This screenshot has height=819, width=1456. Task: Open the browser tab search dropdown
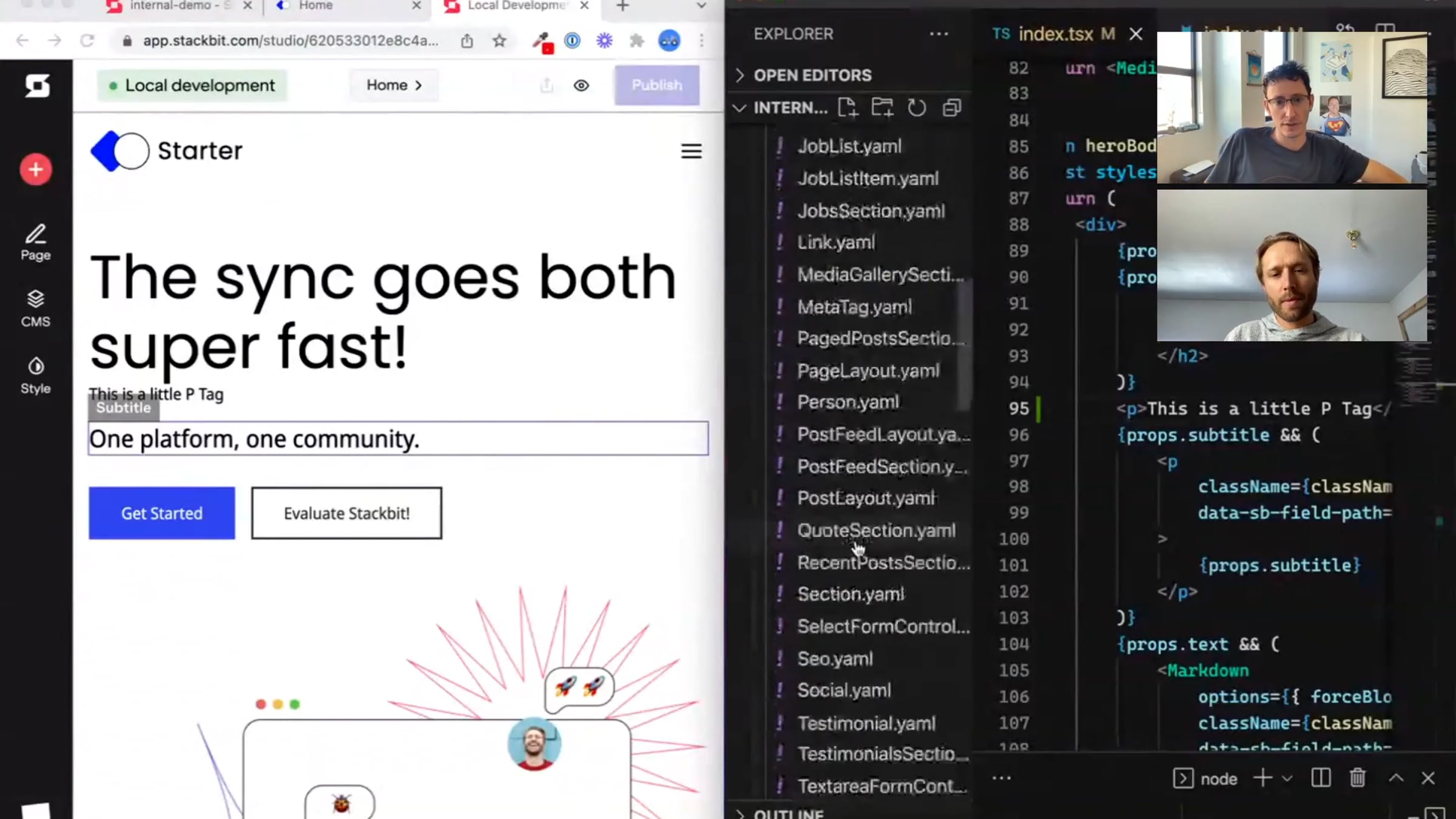pos(701,6)
